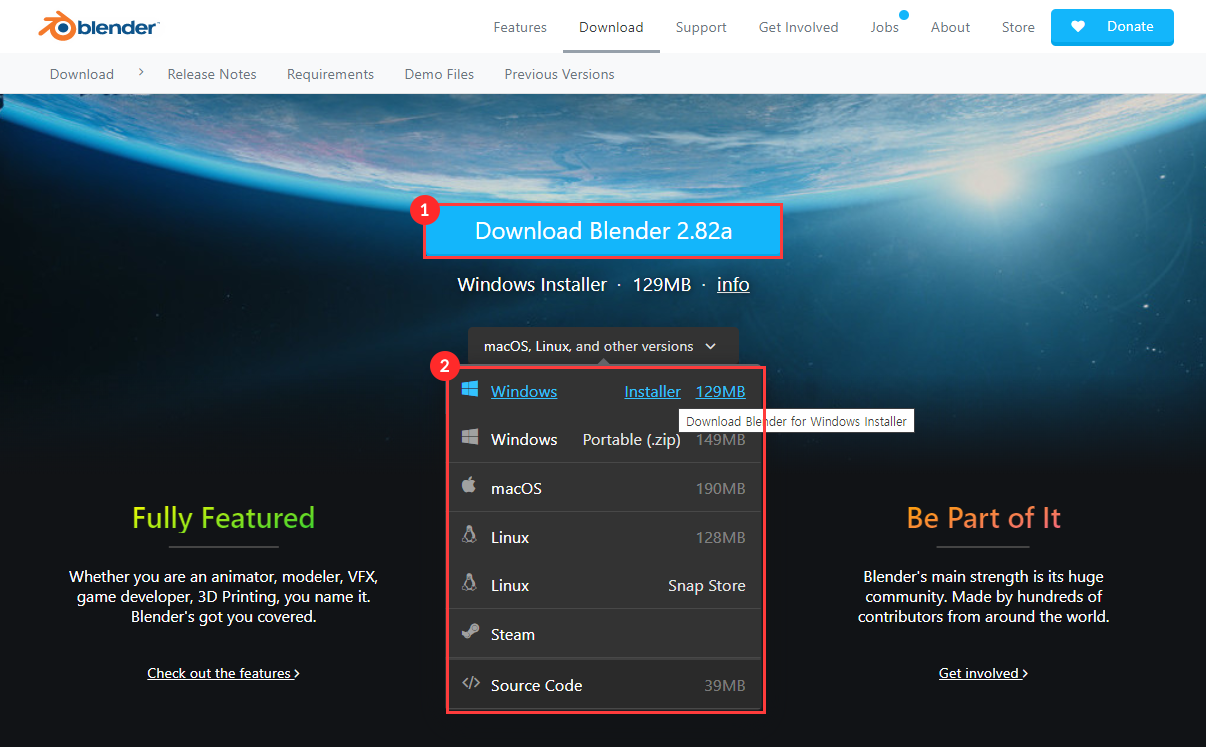Viewport: 1206px width, 747px height.
Task: Click the Steam logo icon
Action: tap(469, 632)
